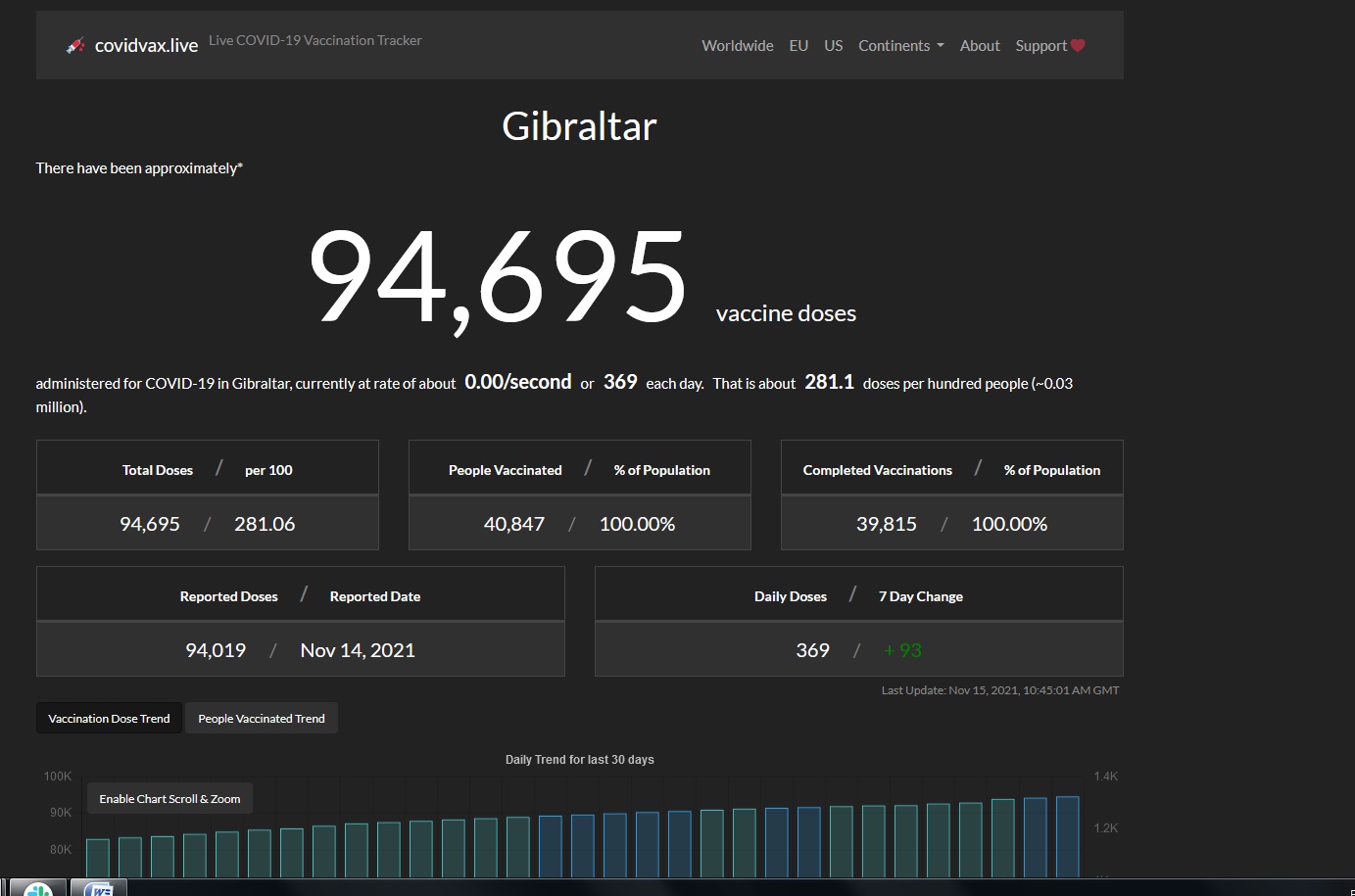Click the Support link
The height and width of the screenshot is (896, 1355).
click(1040, 45)
